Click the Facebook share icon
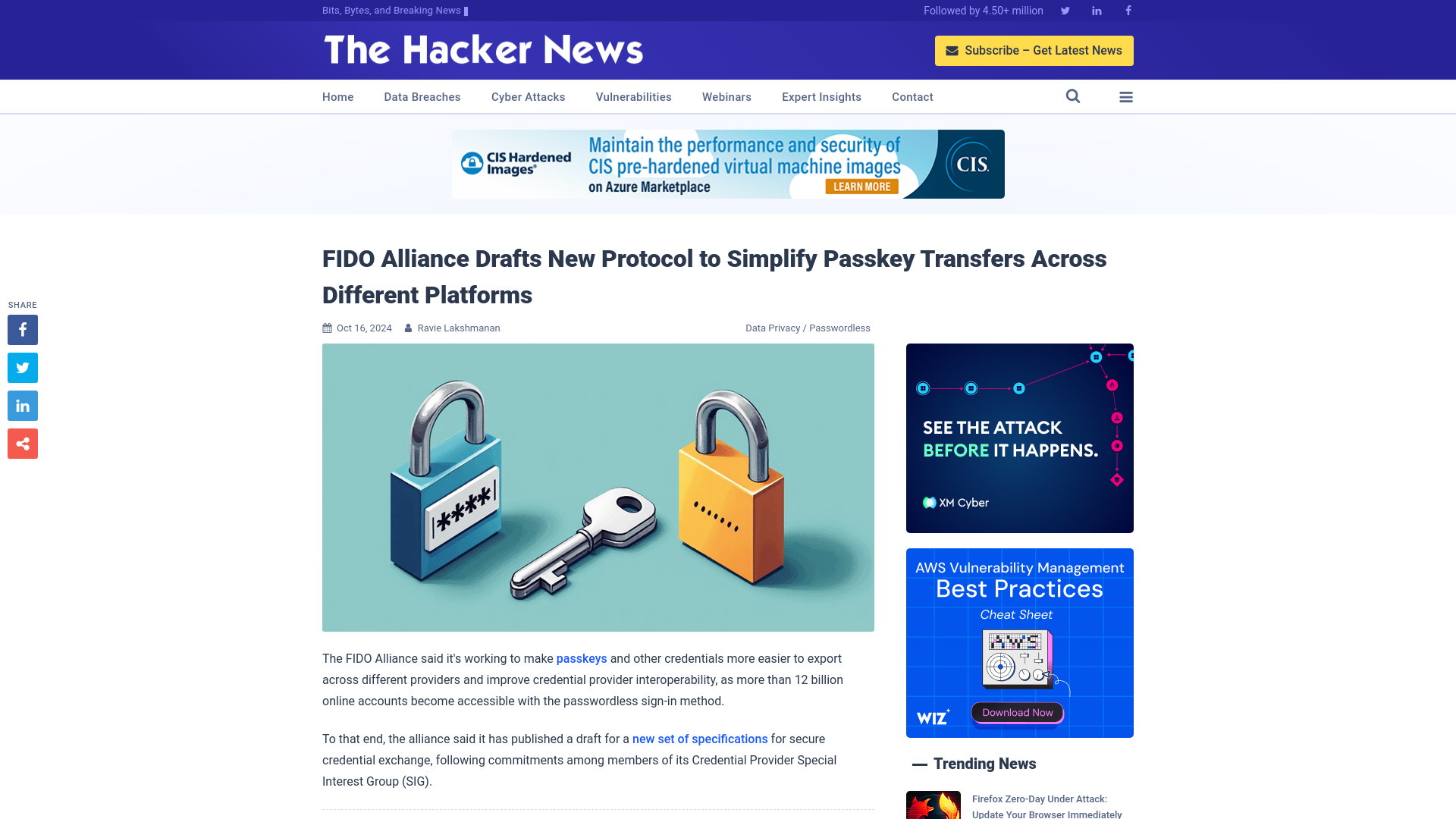 pyautogui.click(x=22, y=329)
